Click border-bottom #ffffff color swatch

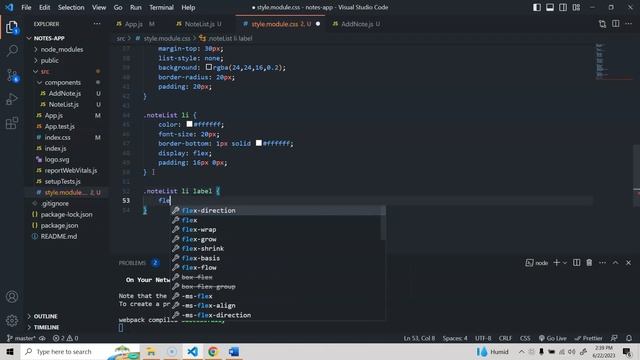point(259,143)
